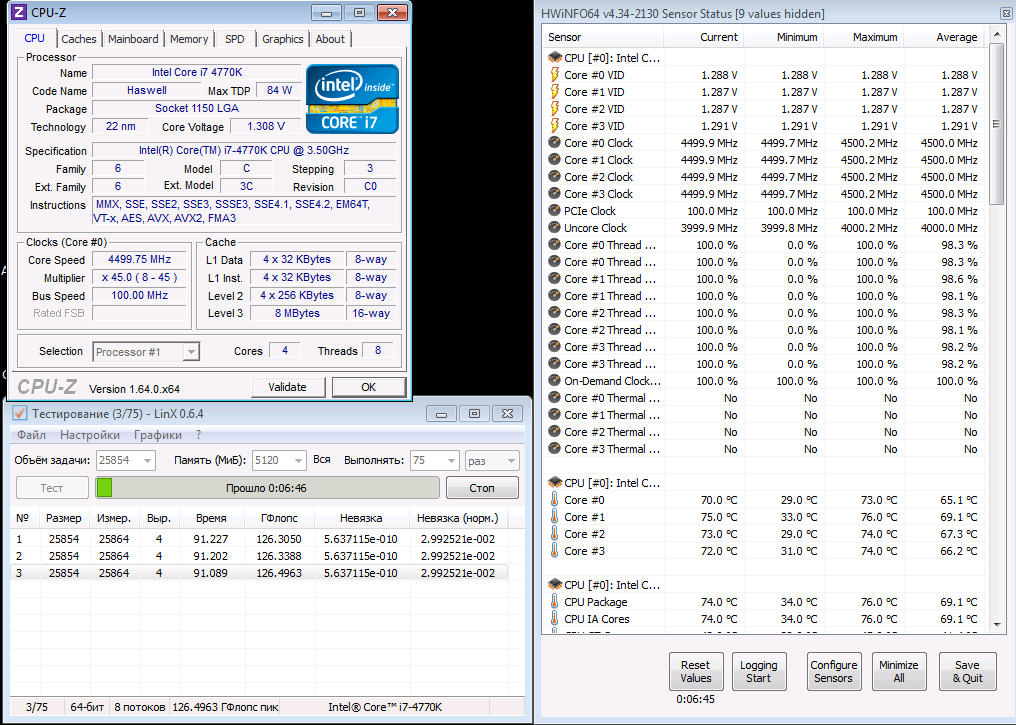Viewport: 1016px width, 725px height.
Task: Click the CPU-Z title bar icon
Action: click(19, 12)
